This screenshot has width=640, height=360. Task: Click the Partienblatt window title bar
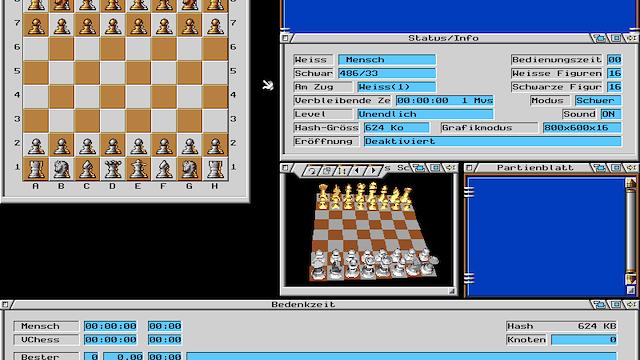pos(535,168)
